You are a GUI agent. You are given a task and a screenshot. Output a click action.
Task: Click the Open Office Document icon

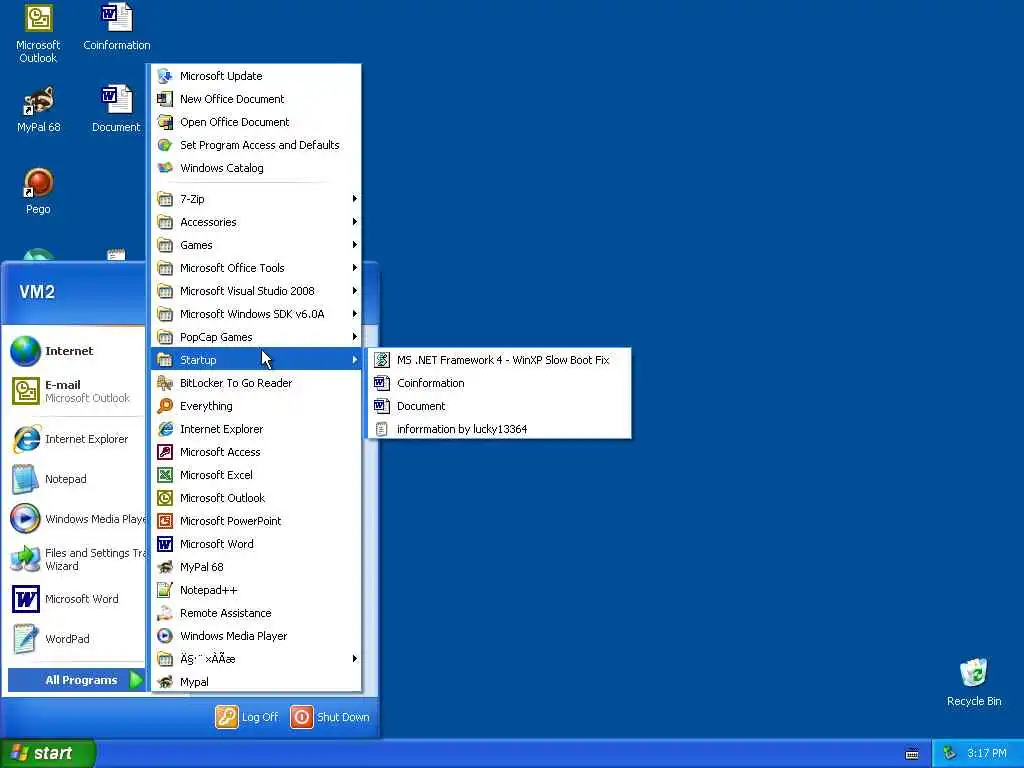click(x=165, y=122)
